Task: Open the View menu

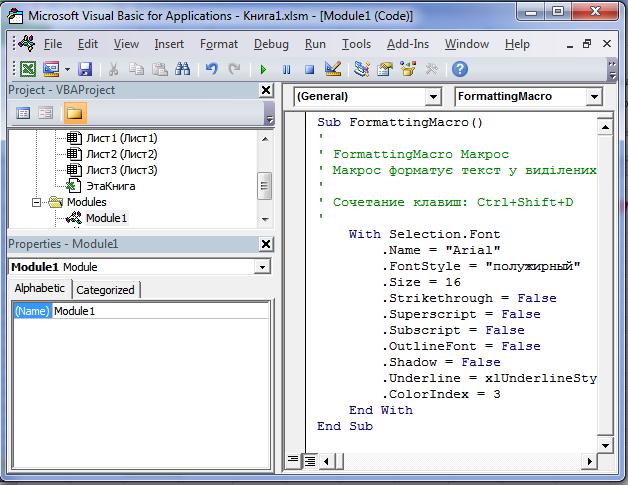Action: (x=126, y=44)
